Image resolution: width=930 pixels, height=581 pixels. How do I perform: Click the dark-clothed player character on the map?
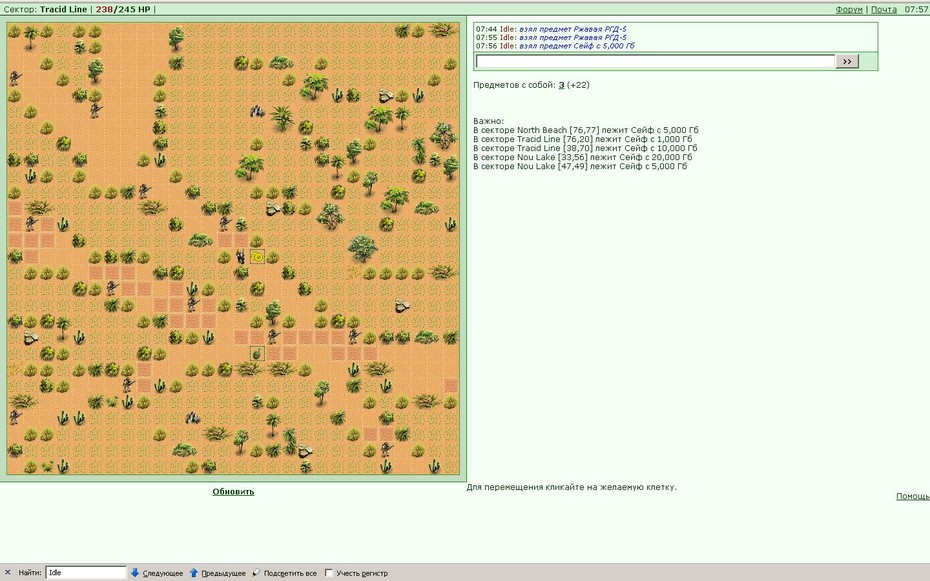pos(241,257)
